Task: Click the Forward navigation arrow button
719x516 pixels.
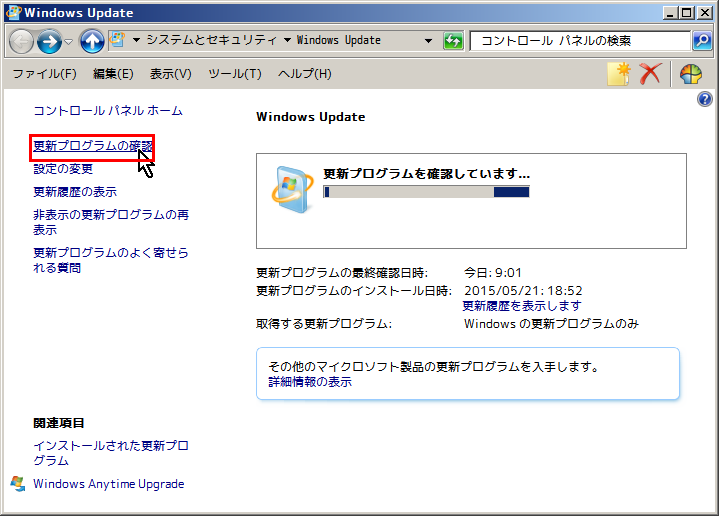Action: 49,41
